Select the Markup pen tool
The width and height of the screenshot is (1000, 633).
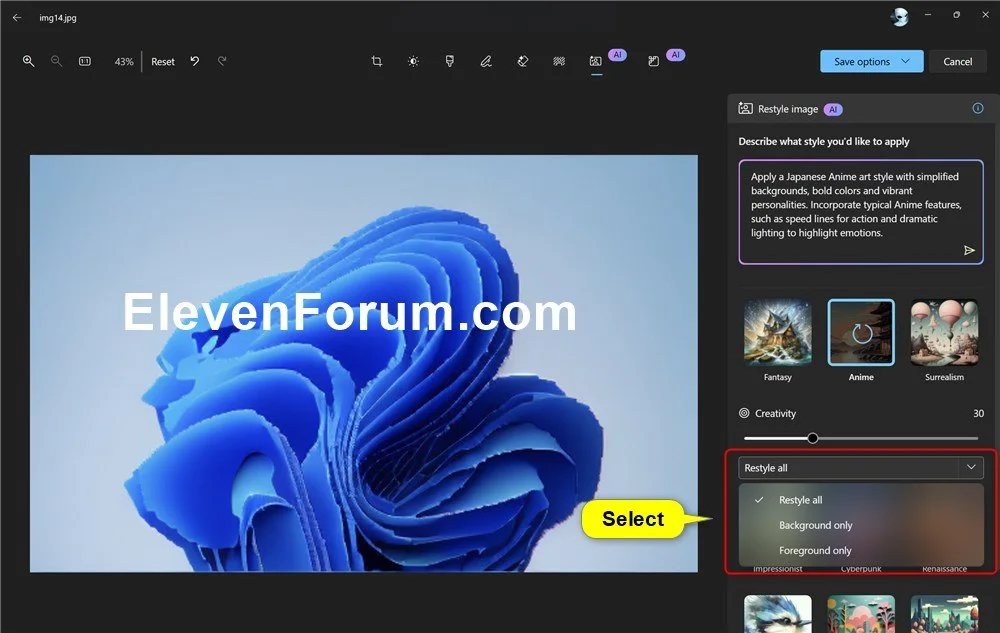[x=486, y=61]
